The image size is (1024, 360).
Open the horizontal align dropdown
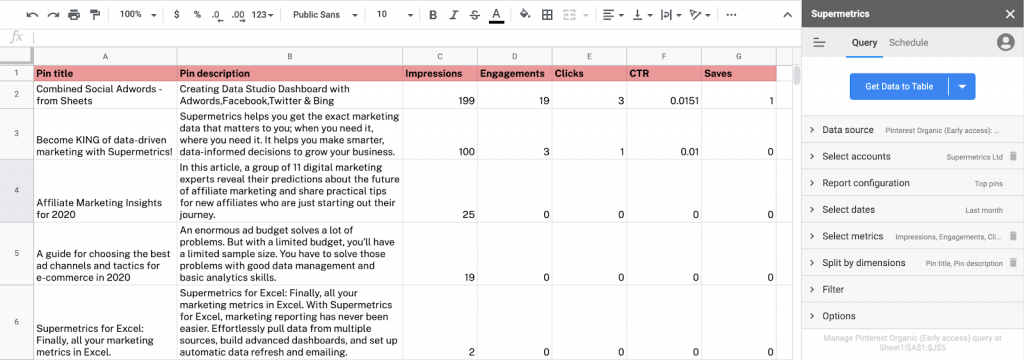[x=613, y=14]
